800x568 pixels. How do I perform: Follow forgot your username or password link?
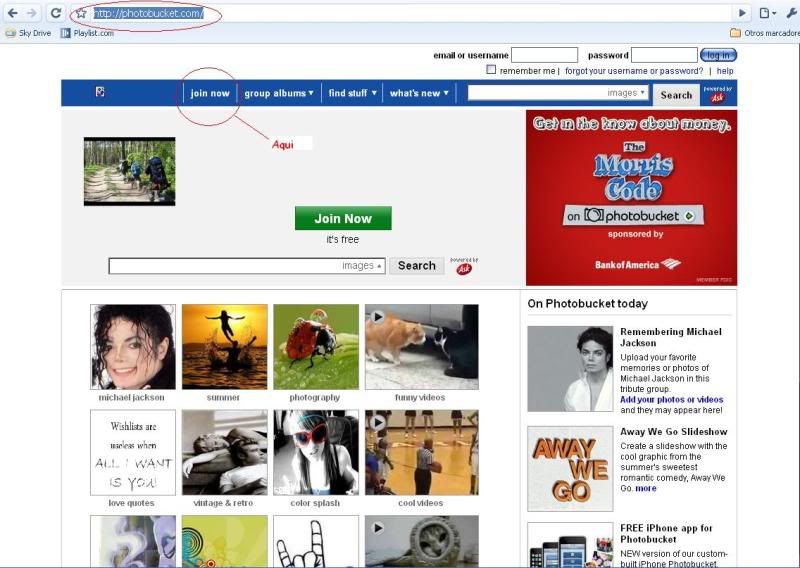click(x=633, y=71)
